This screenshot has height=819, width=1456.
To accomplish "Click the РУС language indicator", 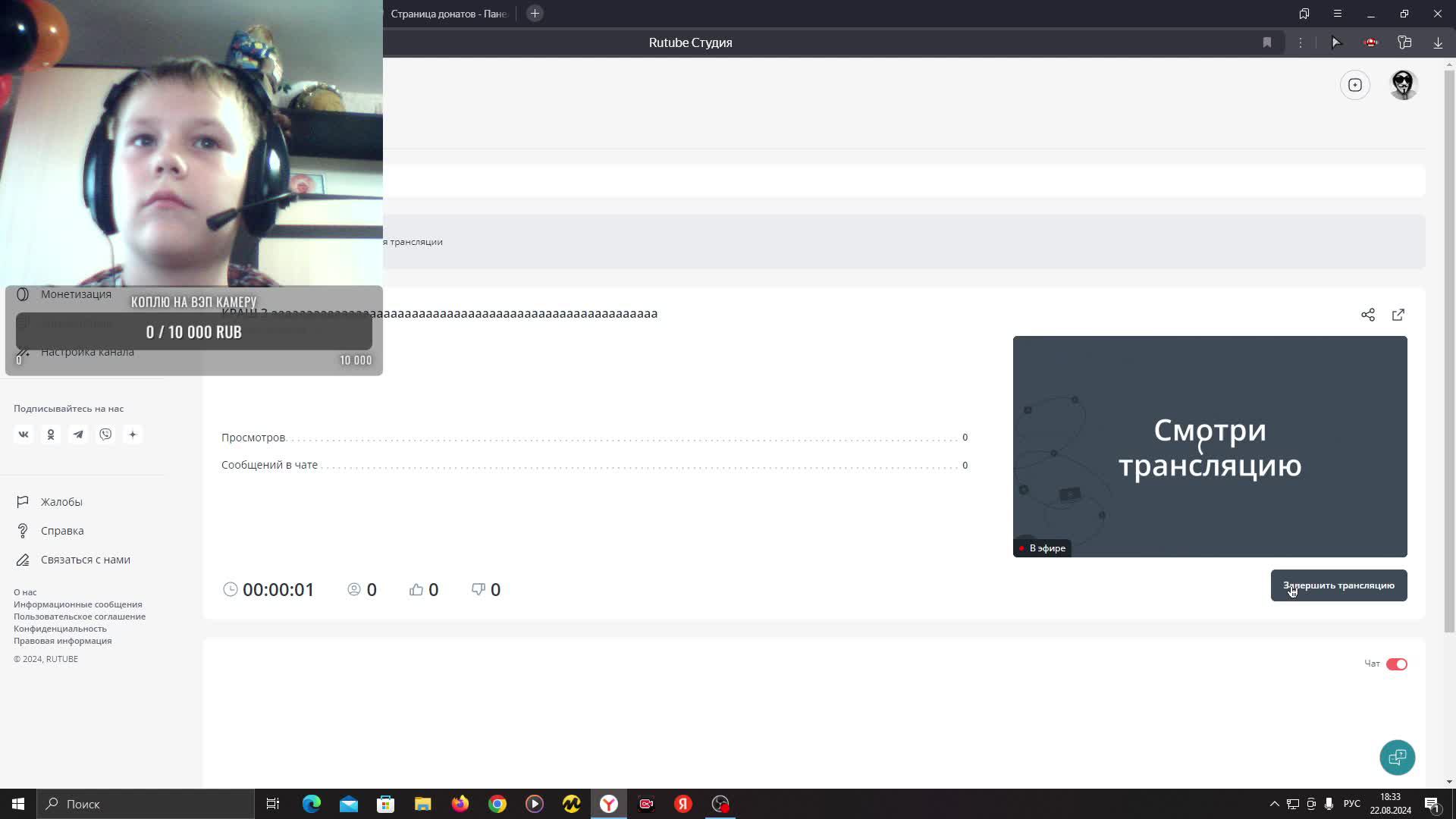I will click(x=1351, y=804).
